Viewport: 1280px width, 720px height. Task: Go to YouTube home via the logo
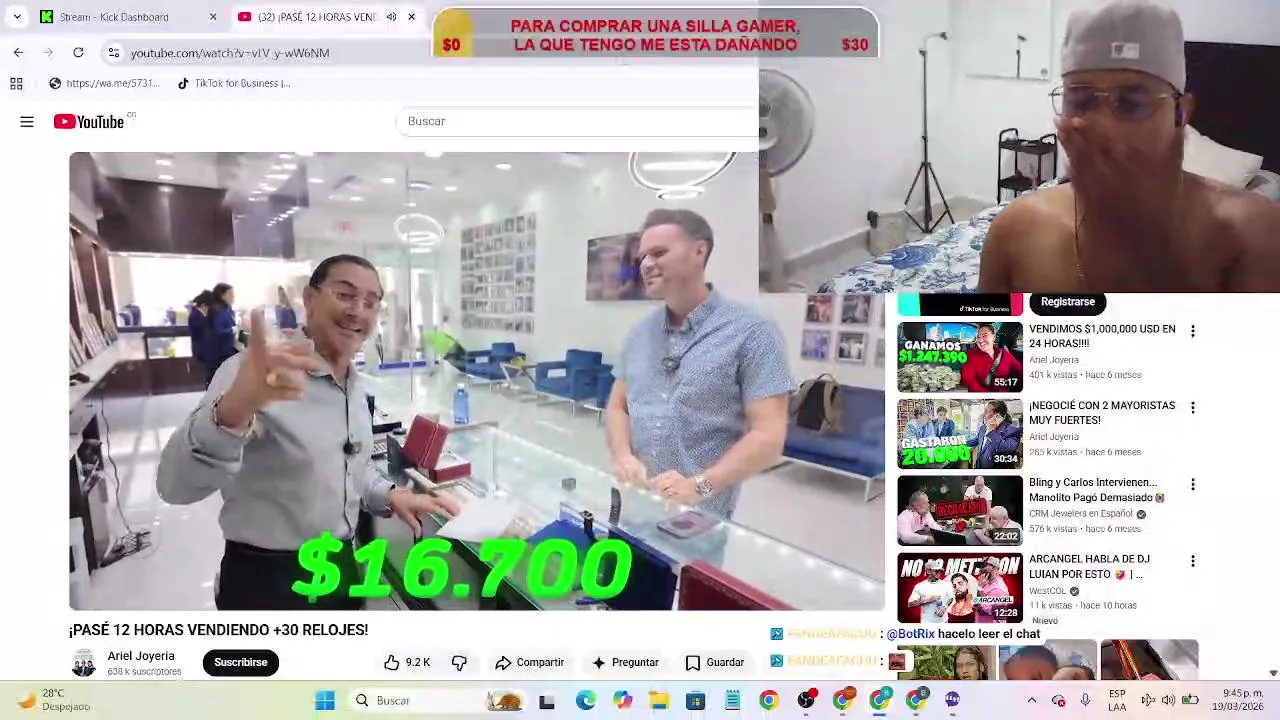(x=89, y=122)
